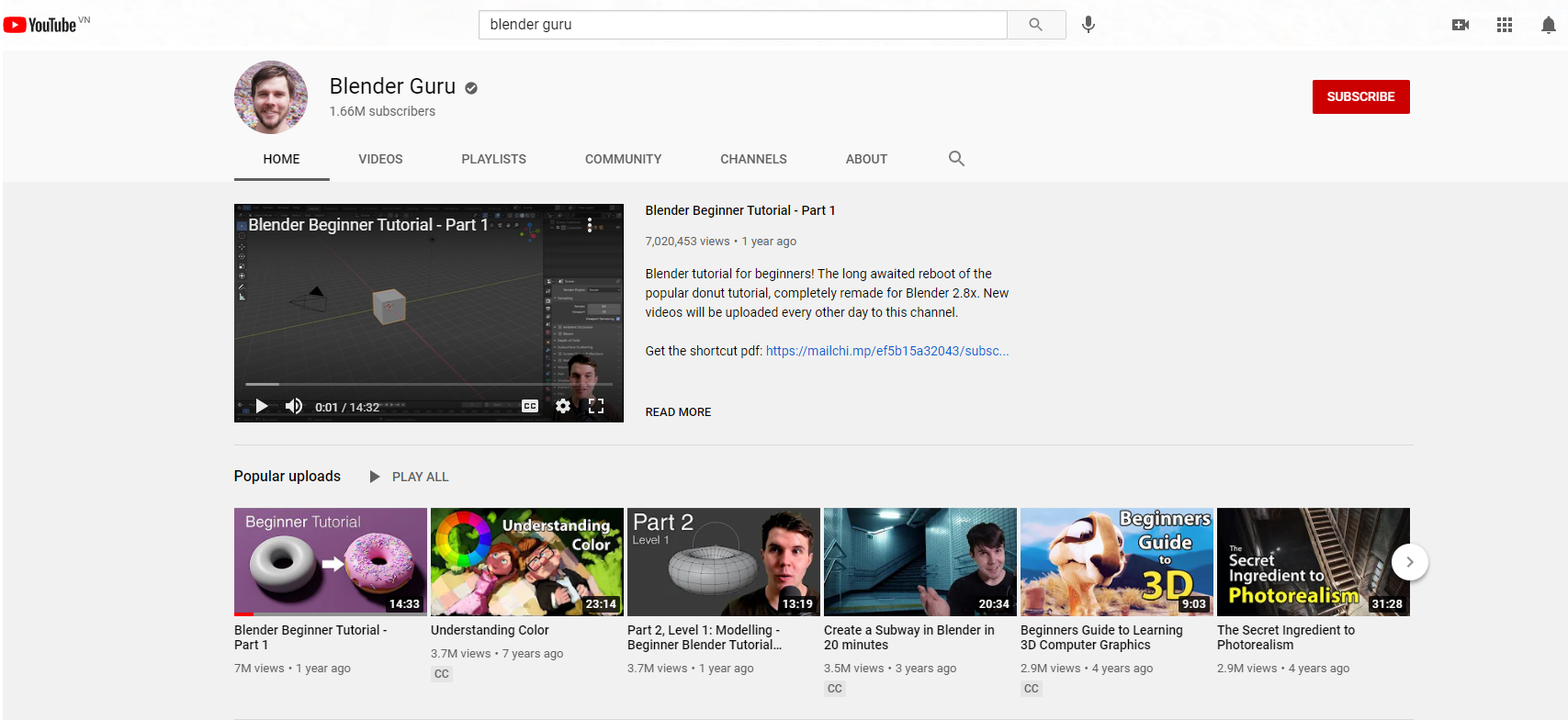Open the notifications bell
1568x720 pixels.
(1548, 25)
